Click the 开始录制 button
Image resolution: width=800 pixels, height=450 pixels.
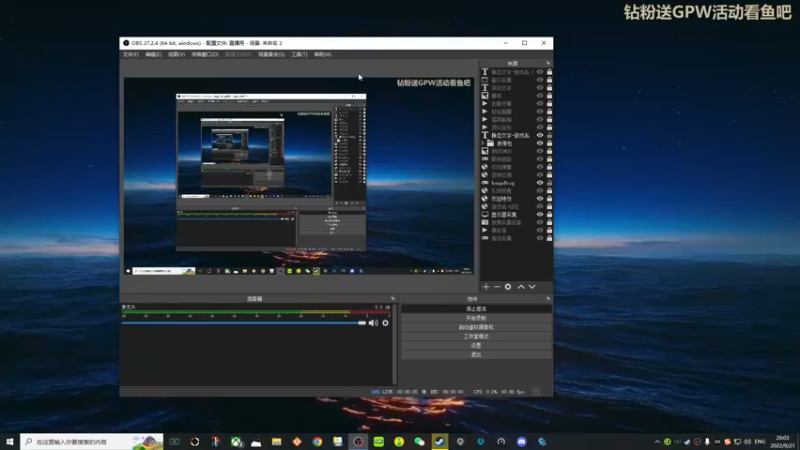pyautogui.click(x=476, y=318)
